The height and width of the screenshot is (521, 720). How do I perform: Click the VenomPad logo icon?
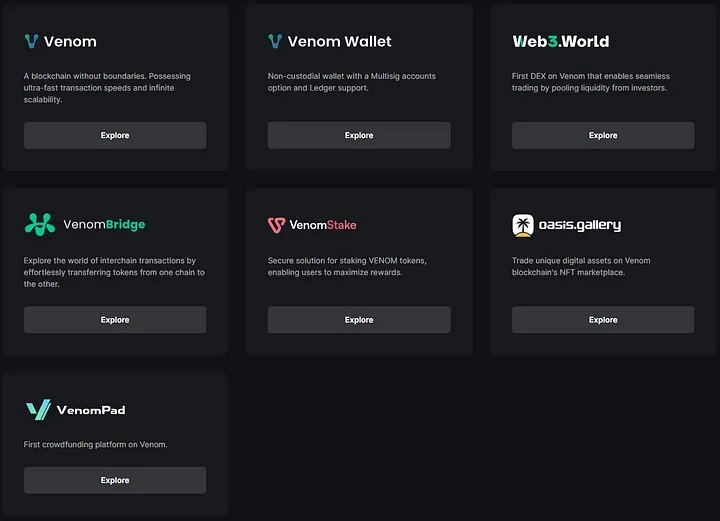[x=37, y=410]
